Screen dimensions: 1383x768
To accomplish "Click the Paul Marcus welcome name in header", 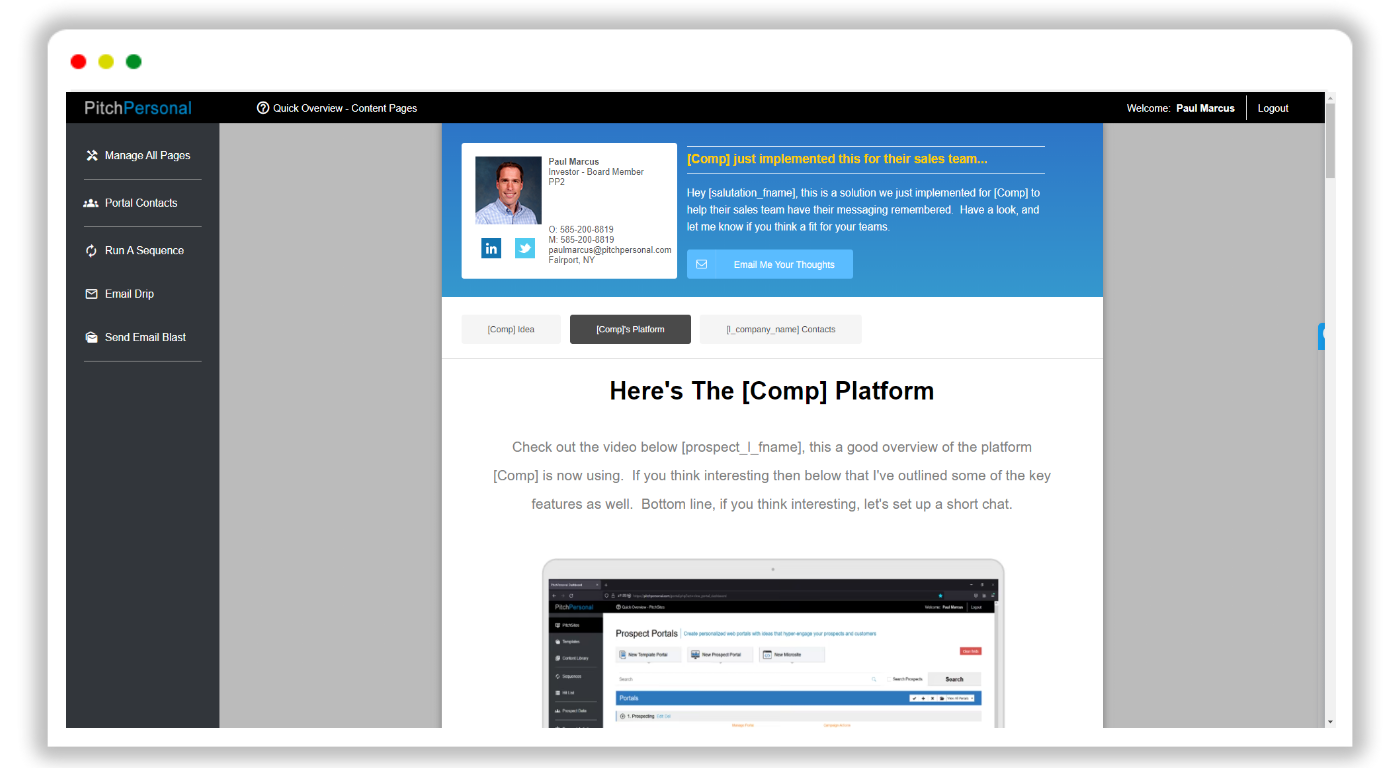I will pyautogui.click(x=1205, y=108).
